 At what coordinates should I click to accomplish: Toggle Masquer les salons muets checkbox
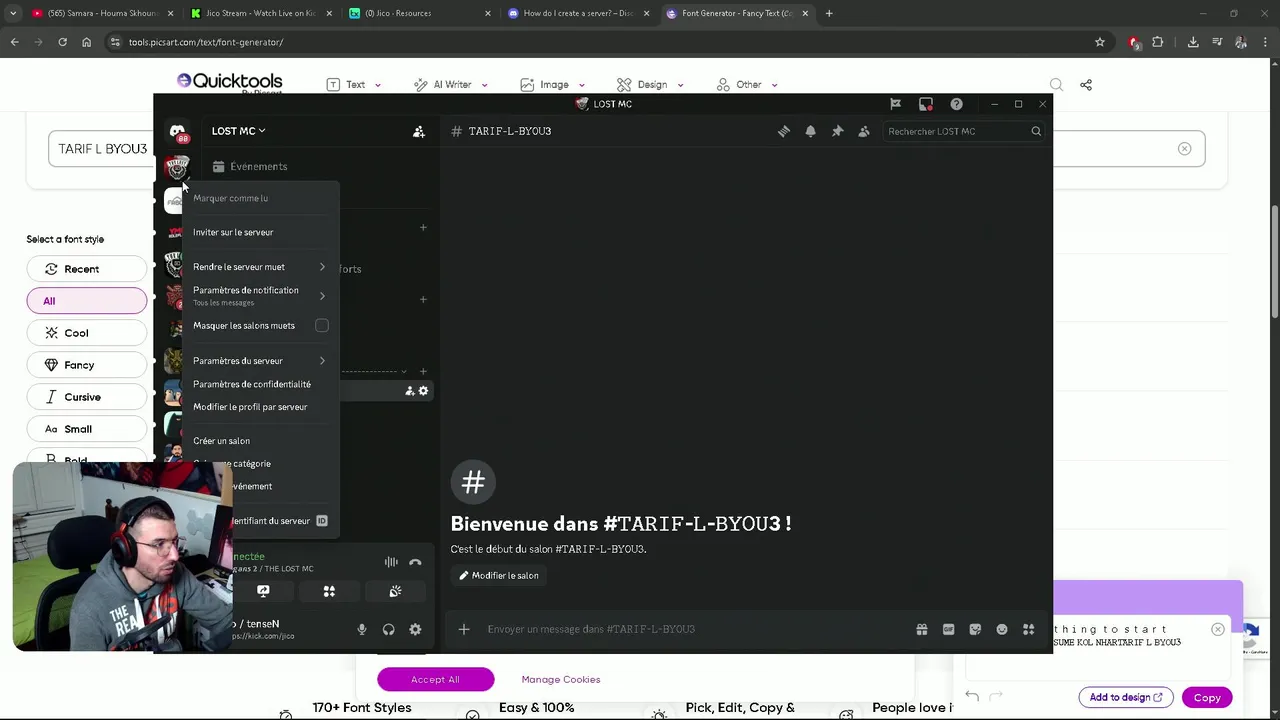tap(322, 325)
